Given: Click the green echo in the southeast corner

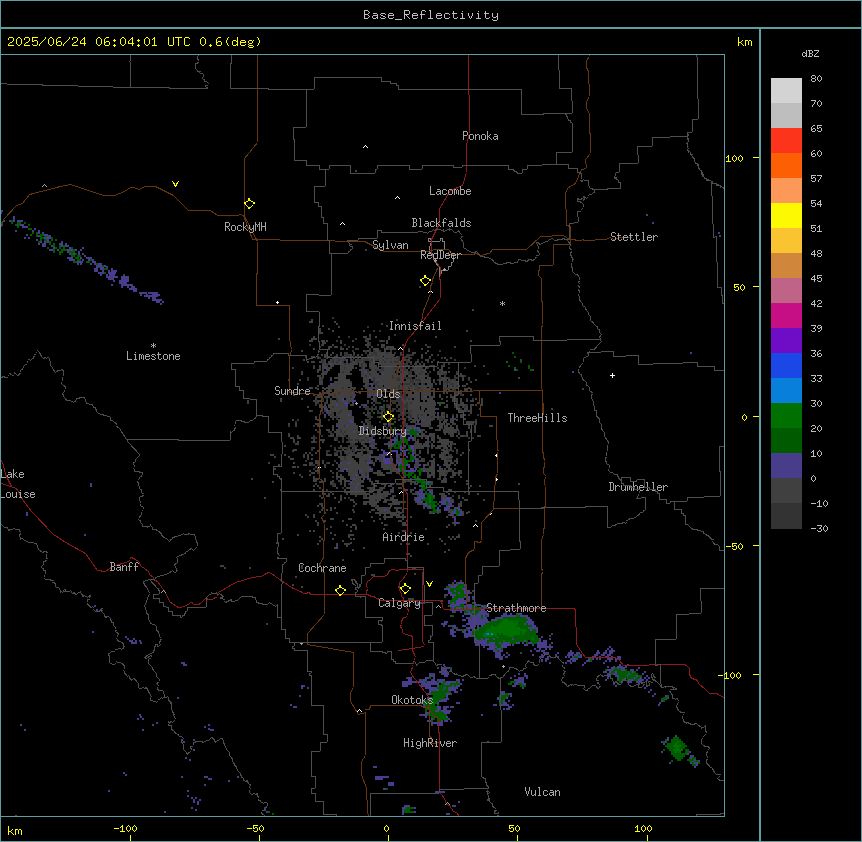Looking at the screenshot, I should [x=677, y=748].
